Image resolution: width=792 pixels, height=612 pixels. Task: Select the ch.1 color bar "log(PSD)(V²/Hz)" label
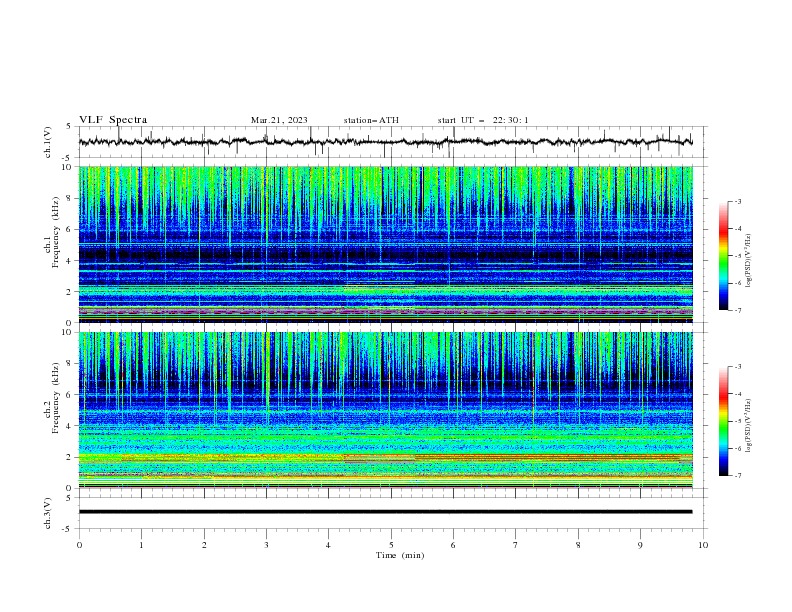(749, 261)
